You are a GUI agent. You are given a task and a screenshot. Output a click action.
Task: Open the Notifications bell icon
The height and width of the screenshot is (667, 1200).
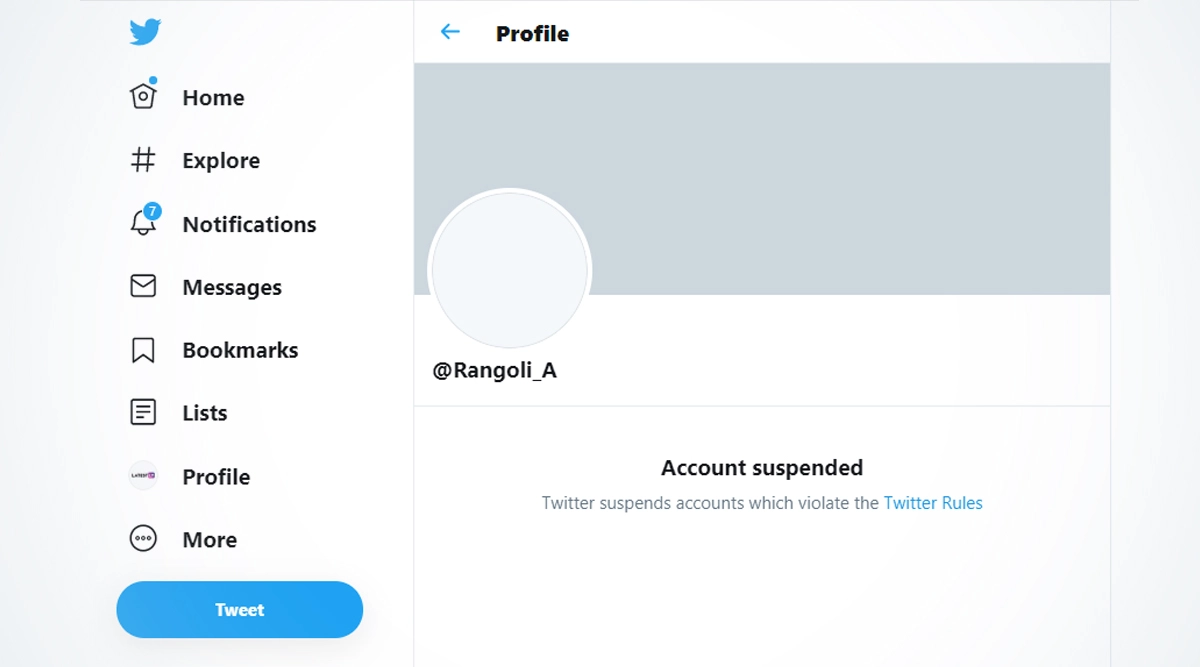pos(144,223)
